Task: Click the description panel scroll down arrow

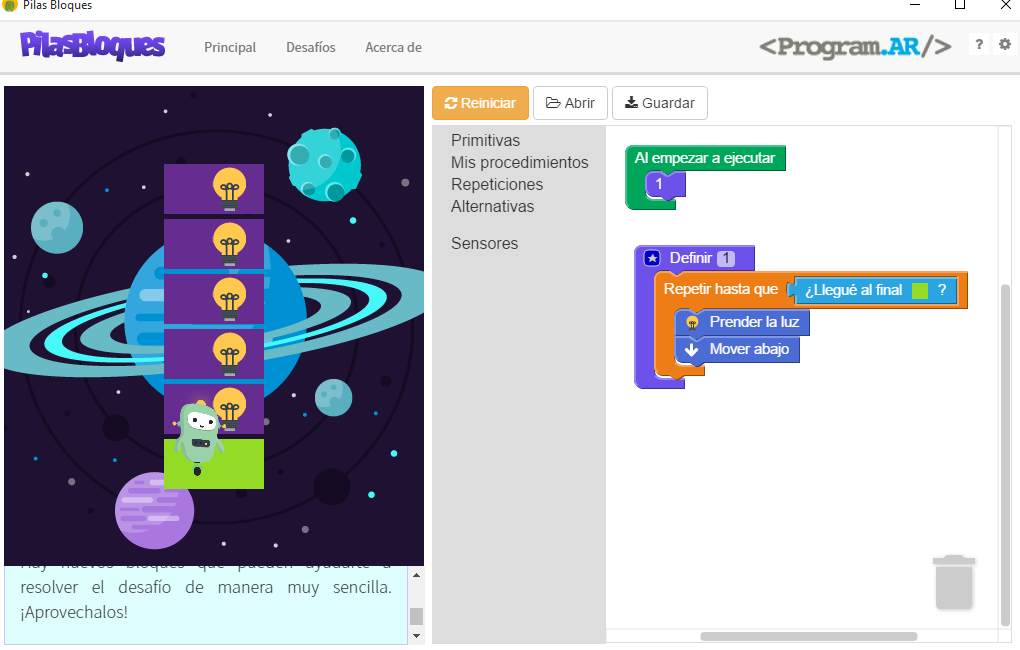Action: tap(416, 636)
